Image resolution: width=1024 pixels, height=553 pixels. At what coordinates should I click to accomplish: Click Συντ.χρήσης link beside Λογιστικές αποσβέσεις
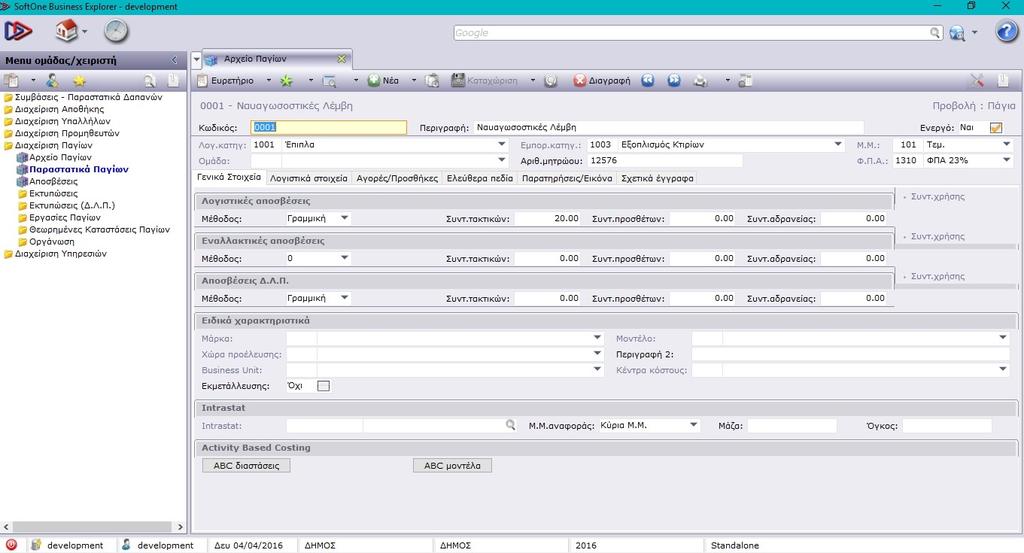coord(937,197)
